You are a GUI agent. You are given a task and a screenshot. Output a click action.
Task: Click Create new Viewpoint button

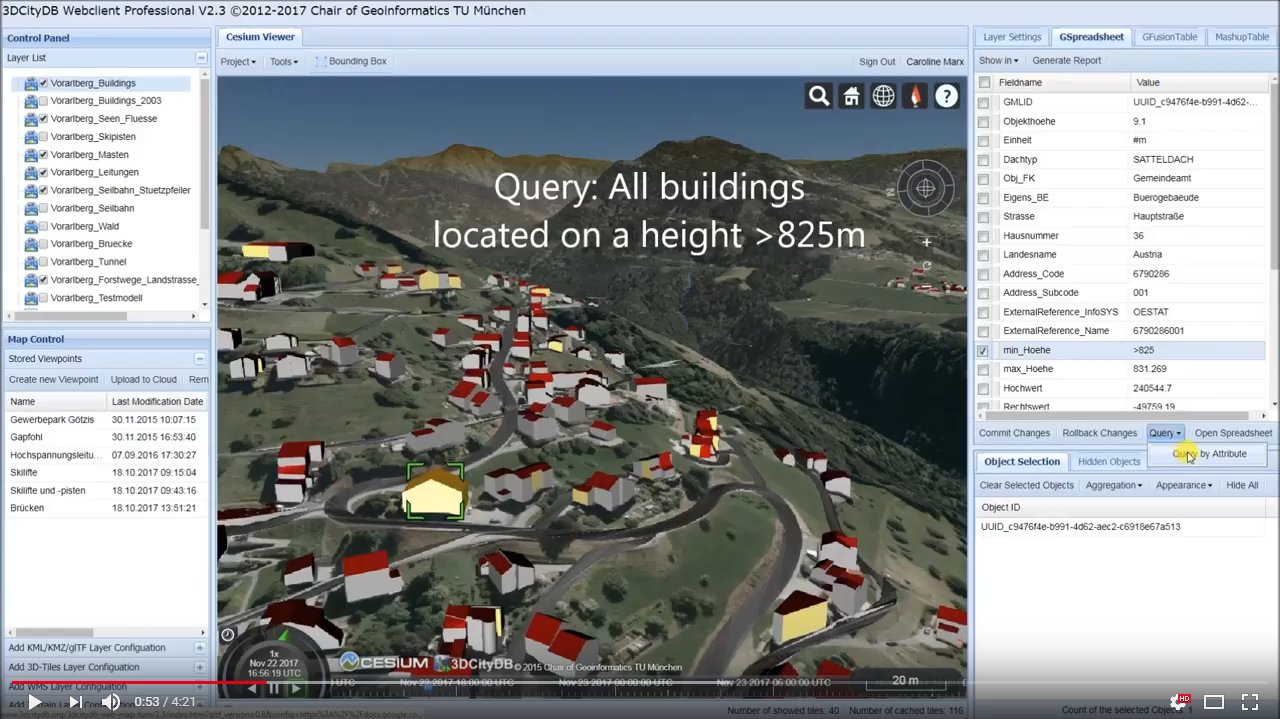pyautogui.click(x=54, y=380)
